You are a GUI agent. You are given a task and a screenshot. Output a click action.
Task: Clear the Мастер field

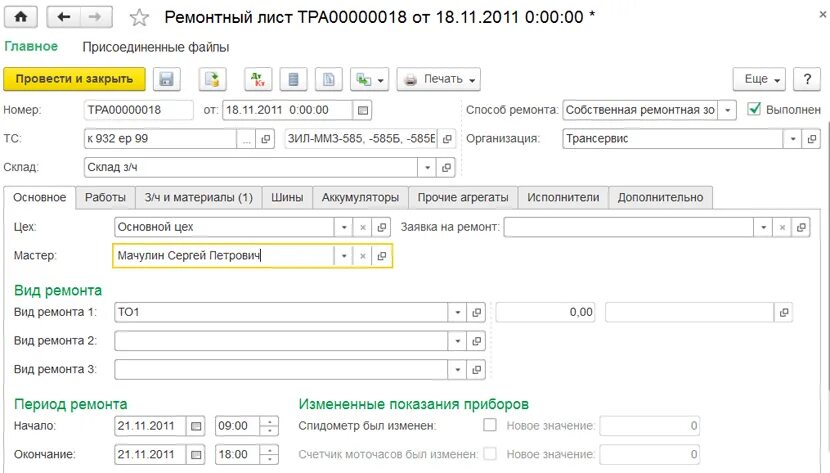[363, 256]
